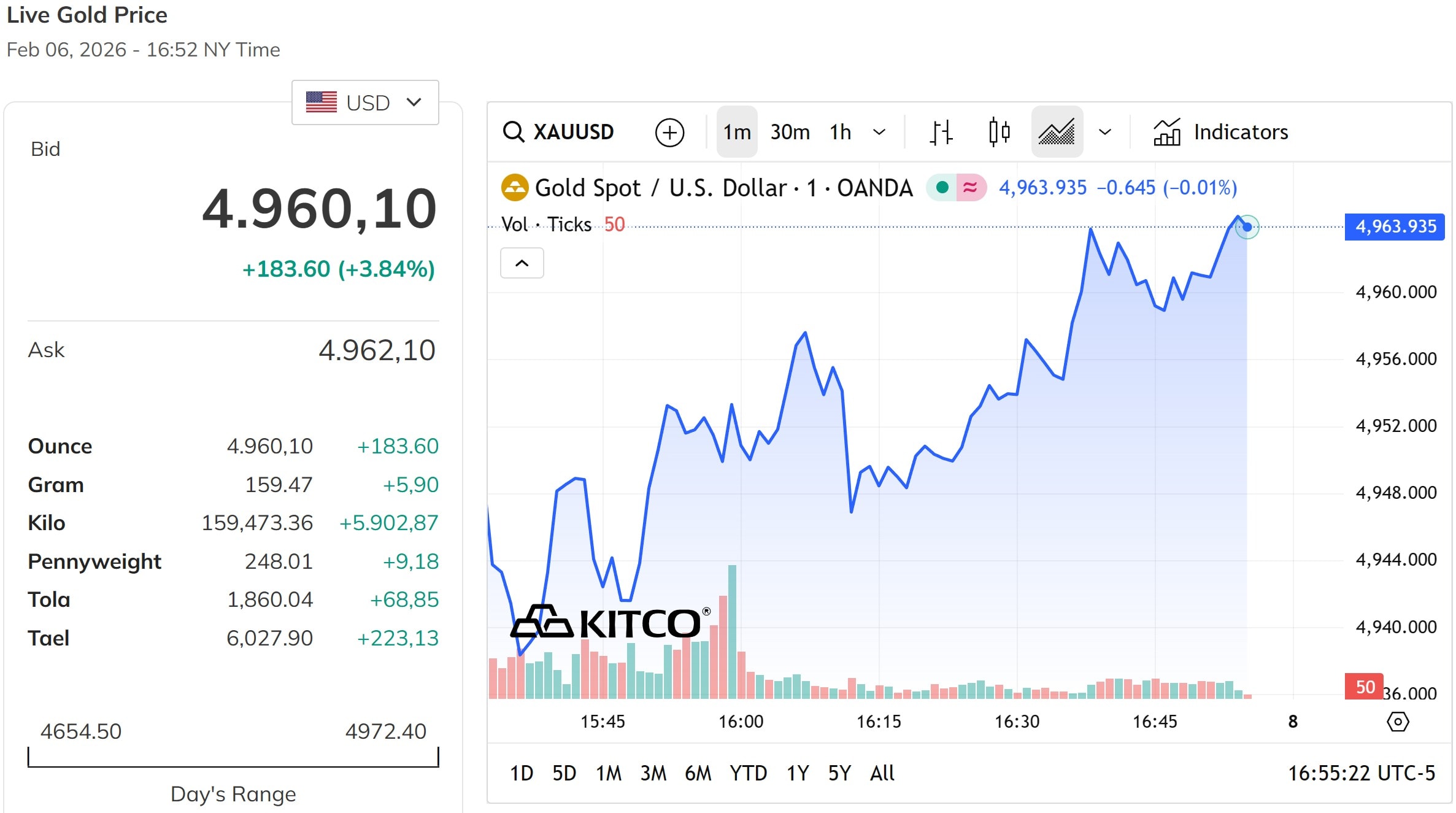Open the Indicators panel
The height and width of the screenshot is (813, 1456).
click(1239, 131)
